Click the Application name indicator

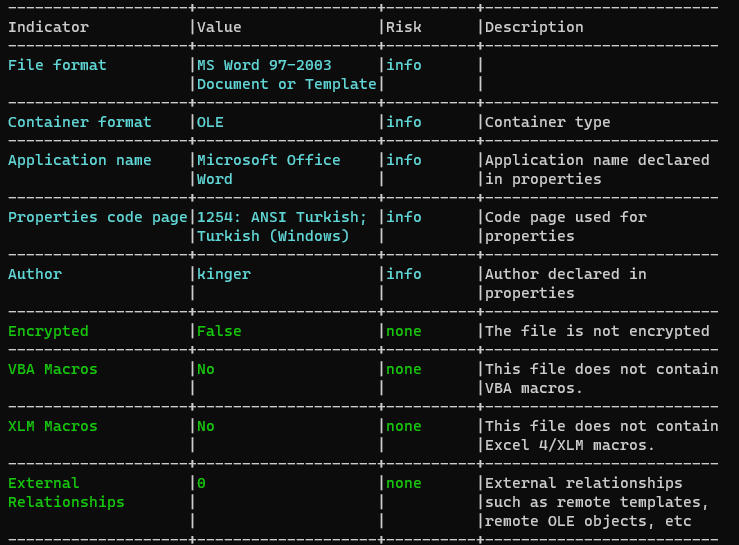coord(80,160)
